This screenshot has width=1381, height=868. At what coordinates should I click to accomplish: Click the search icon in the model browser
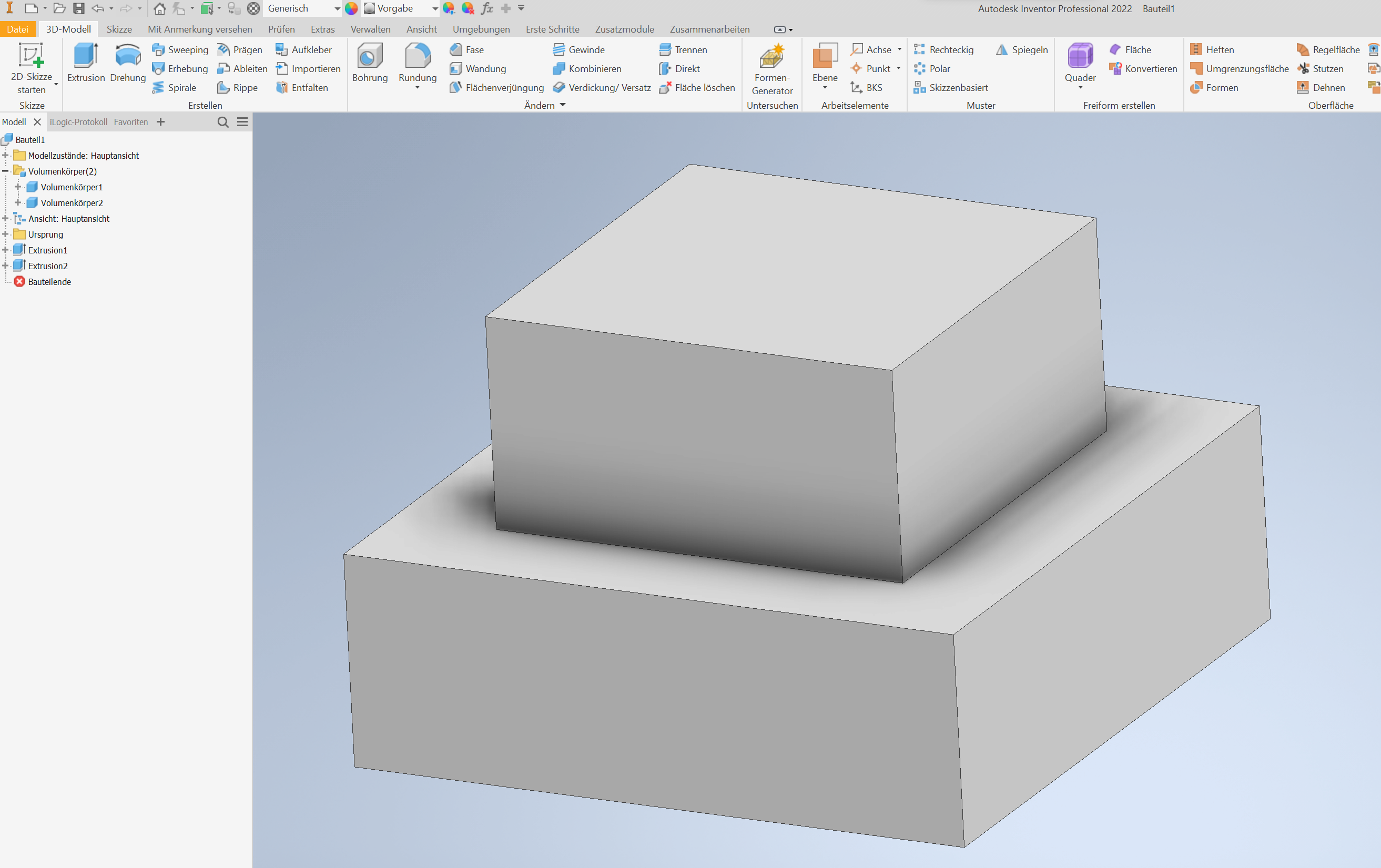(x=222, y=122)
